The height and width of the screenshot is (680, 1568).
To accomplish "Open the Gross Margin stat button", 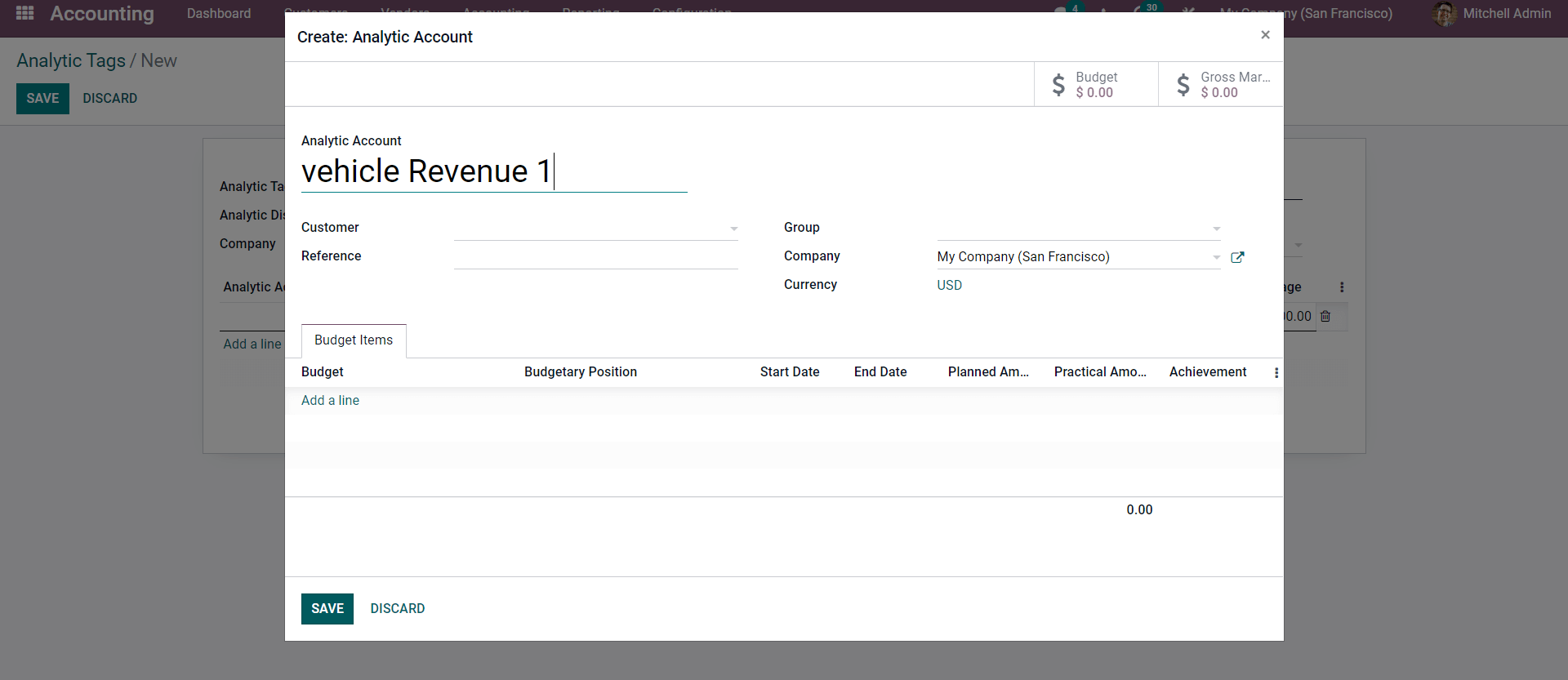I will (1221, 84).
